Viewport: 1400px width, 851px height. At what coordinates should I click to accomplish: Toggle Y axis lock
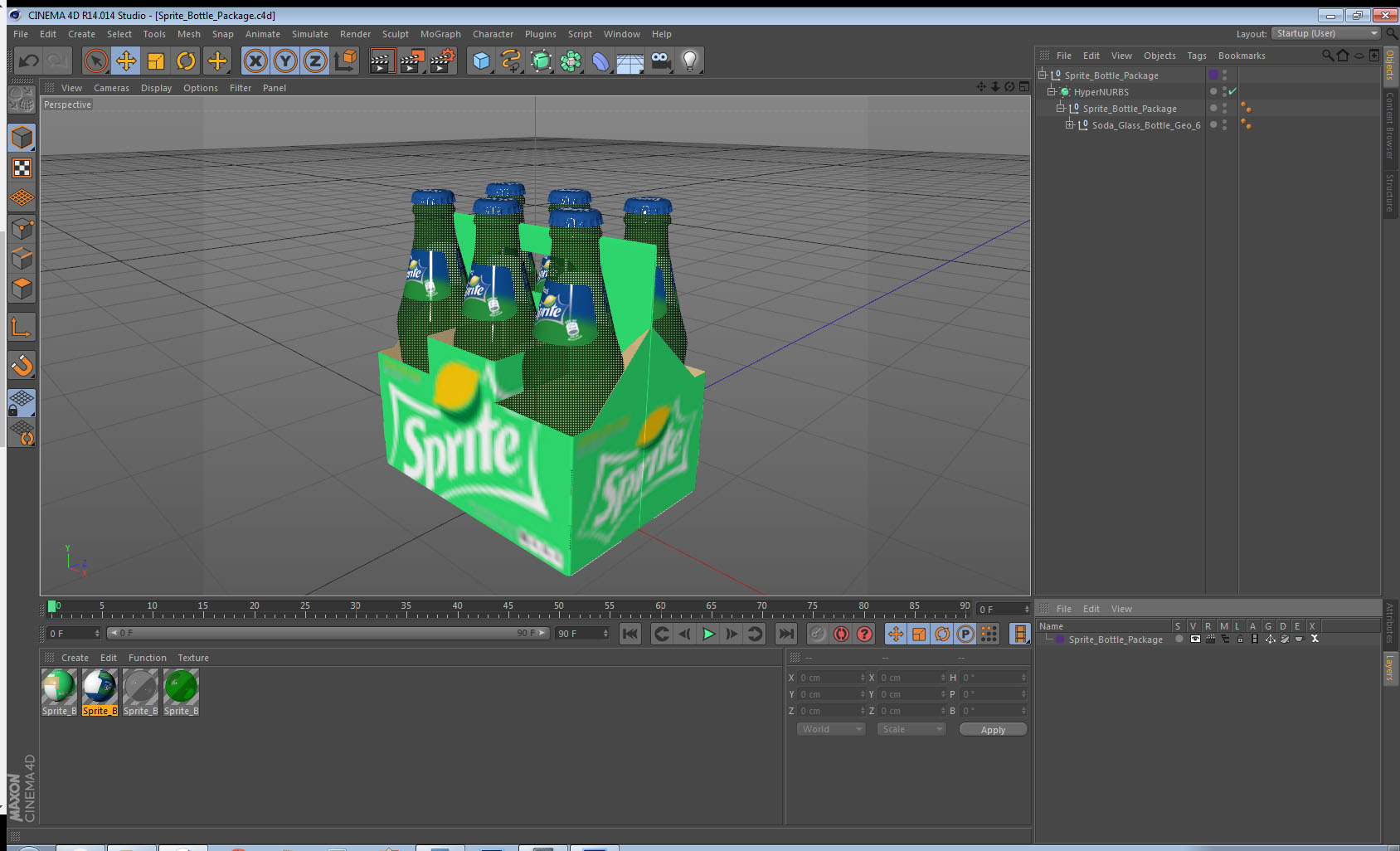285,61
